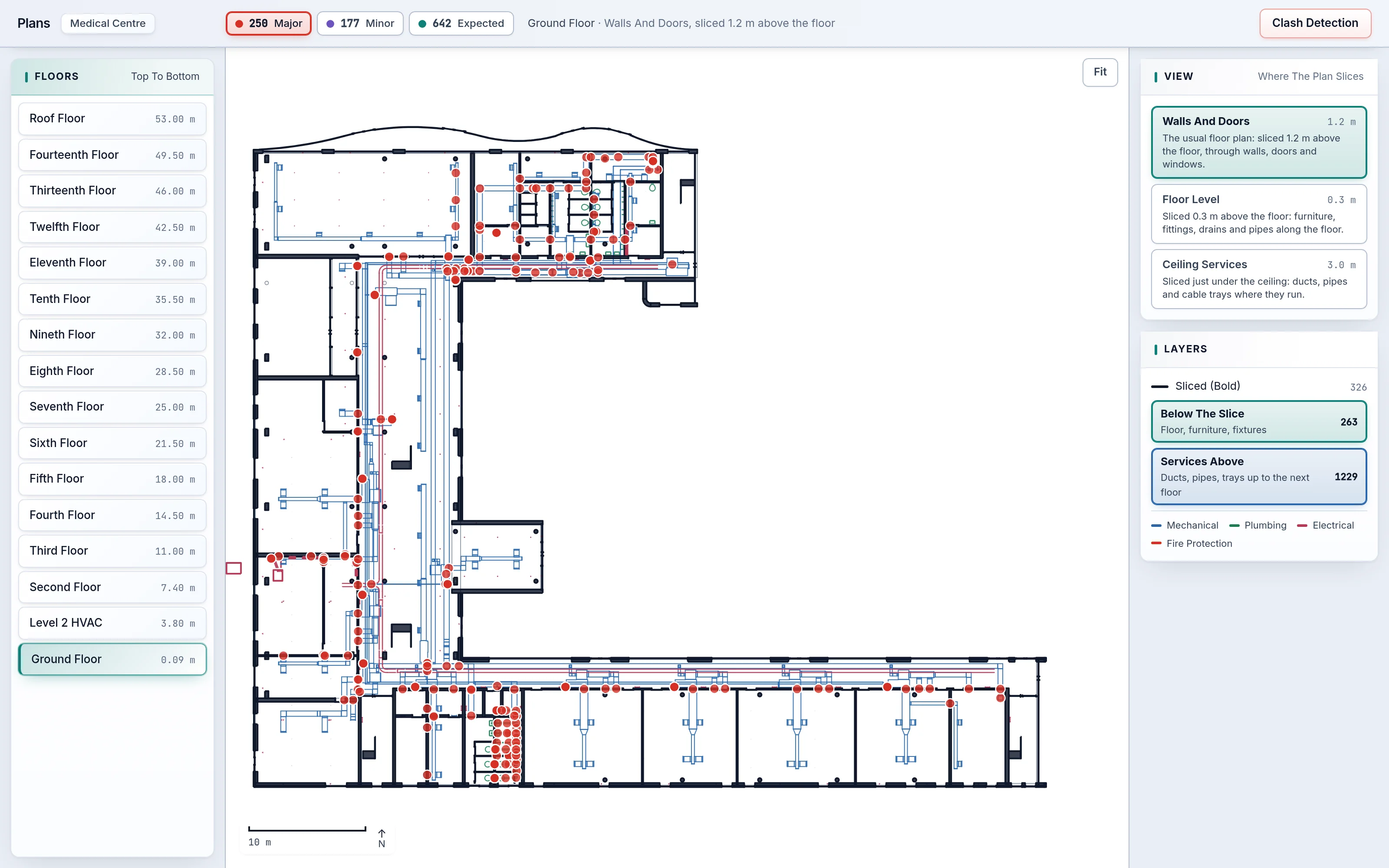Select Roof Floor in floors list
The height and width of the screenshot is (868, 1389).
[x=112, y=119]
